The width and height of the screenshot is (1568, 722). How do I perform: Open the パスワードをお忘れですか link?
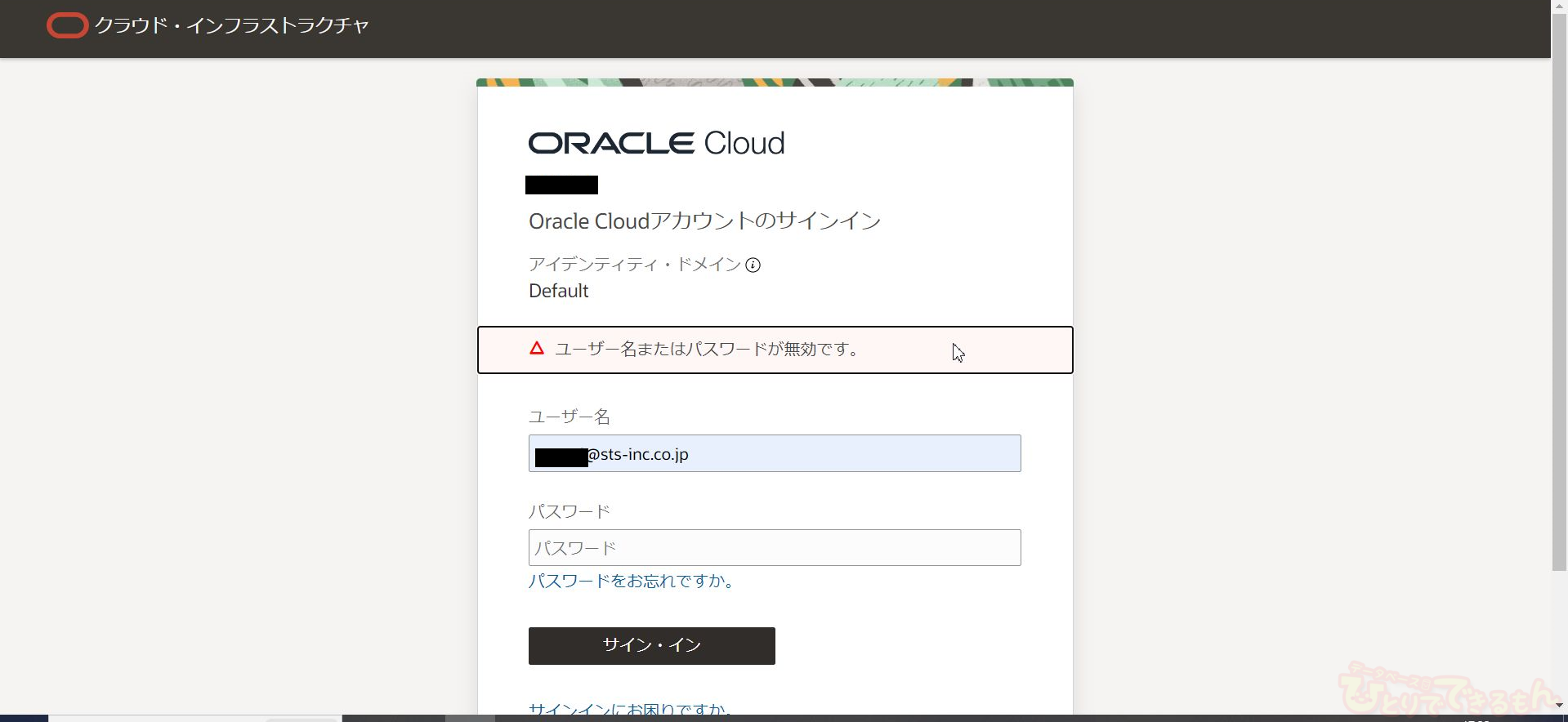pyautogui.click(x=632, y=581)
